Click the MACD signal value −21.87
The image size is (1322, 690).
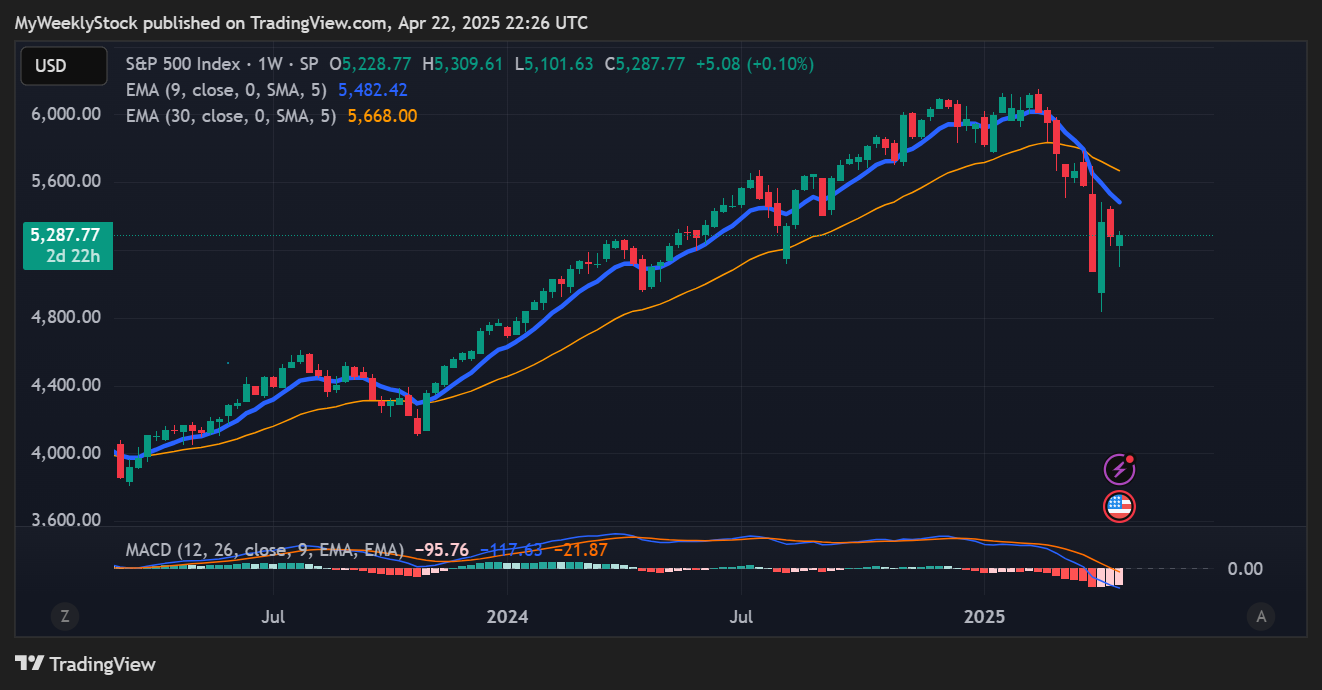tap(579, 550)
